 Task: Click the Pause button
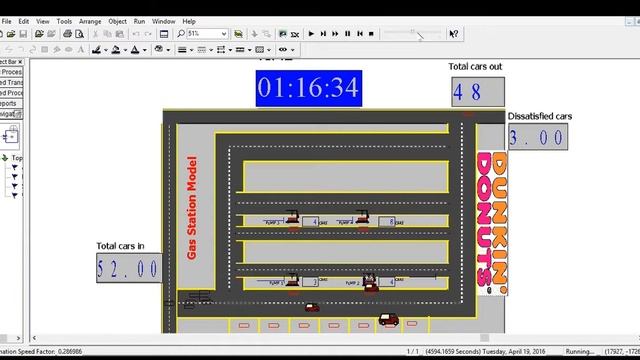[347, 34]
